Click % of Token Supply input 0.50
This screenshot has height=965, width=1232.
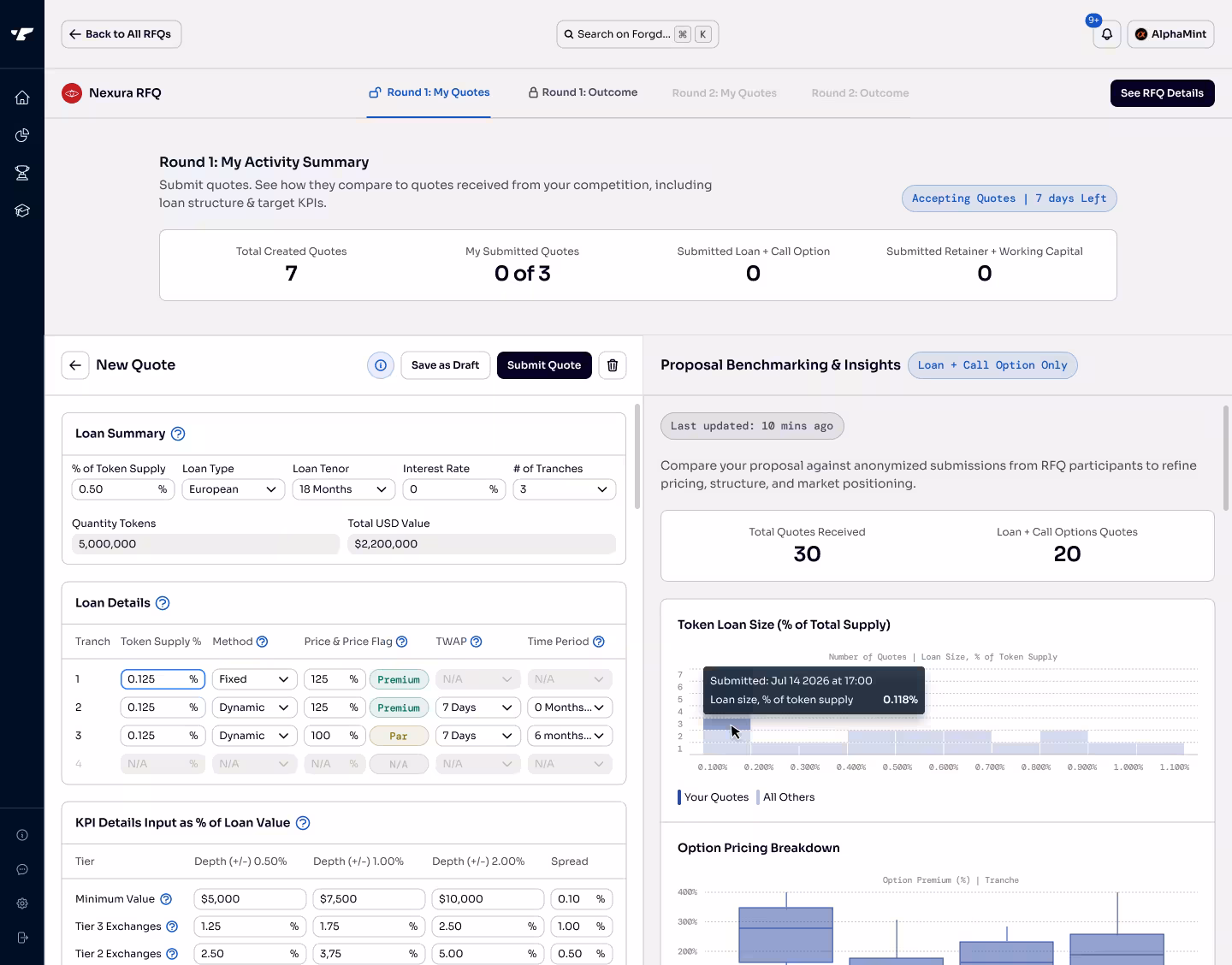[122, 489]
